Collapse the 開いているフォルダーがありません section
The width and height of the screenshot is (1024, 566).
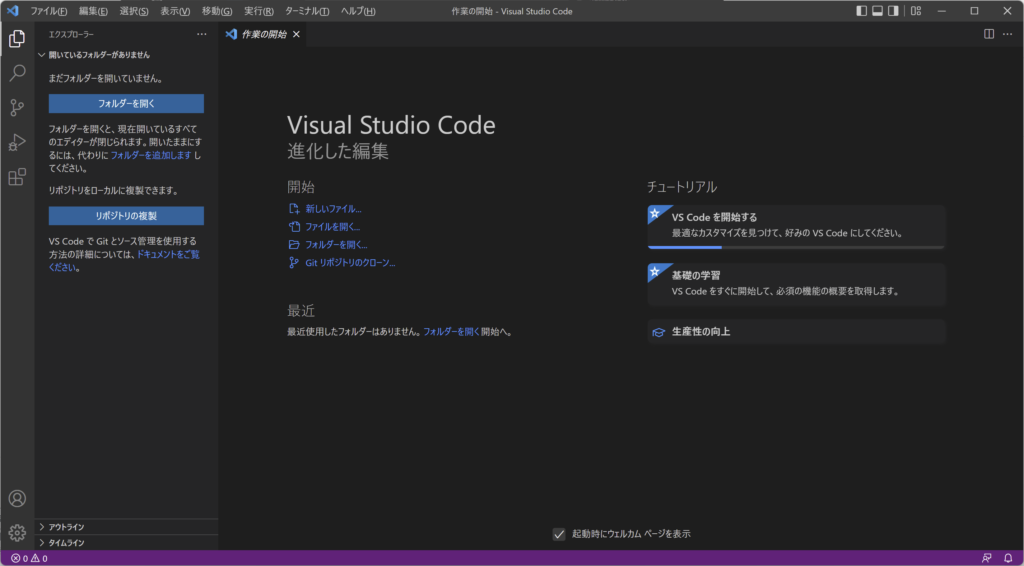click(99, 55)
